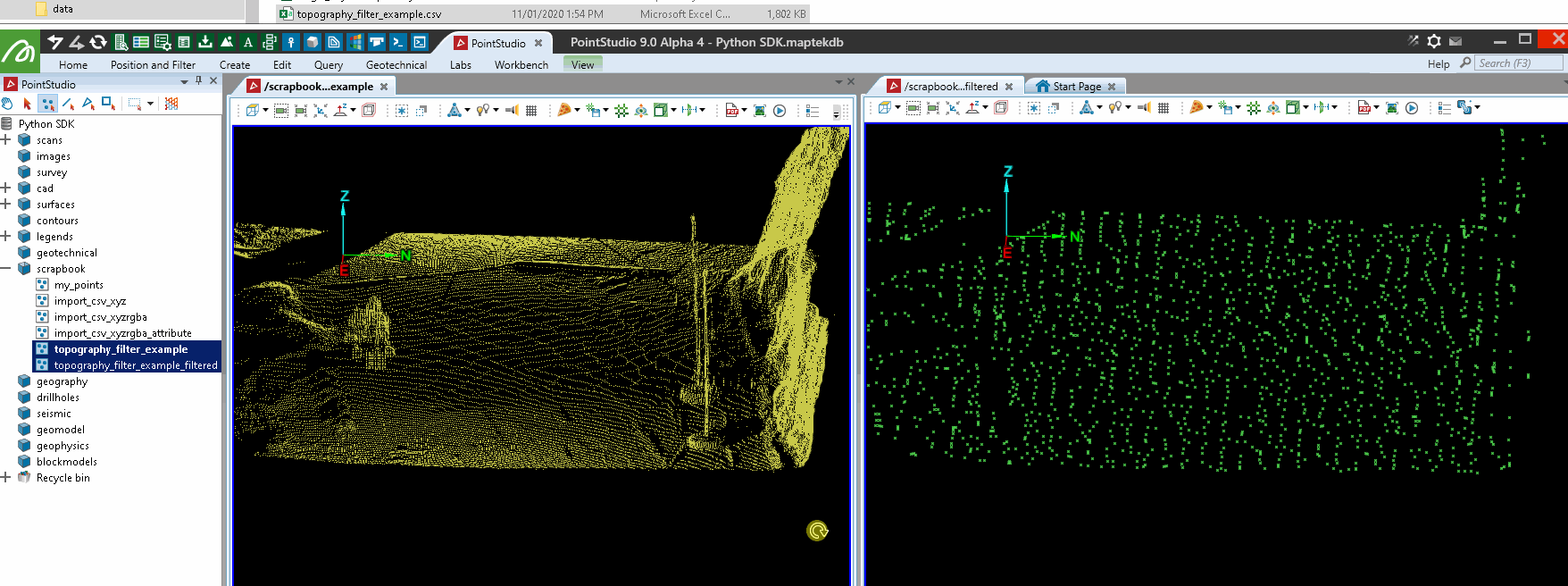Click the PDF export icon in left view

732,110
